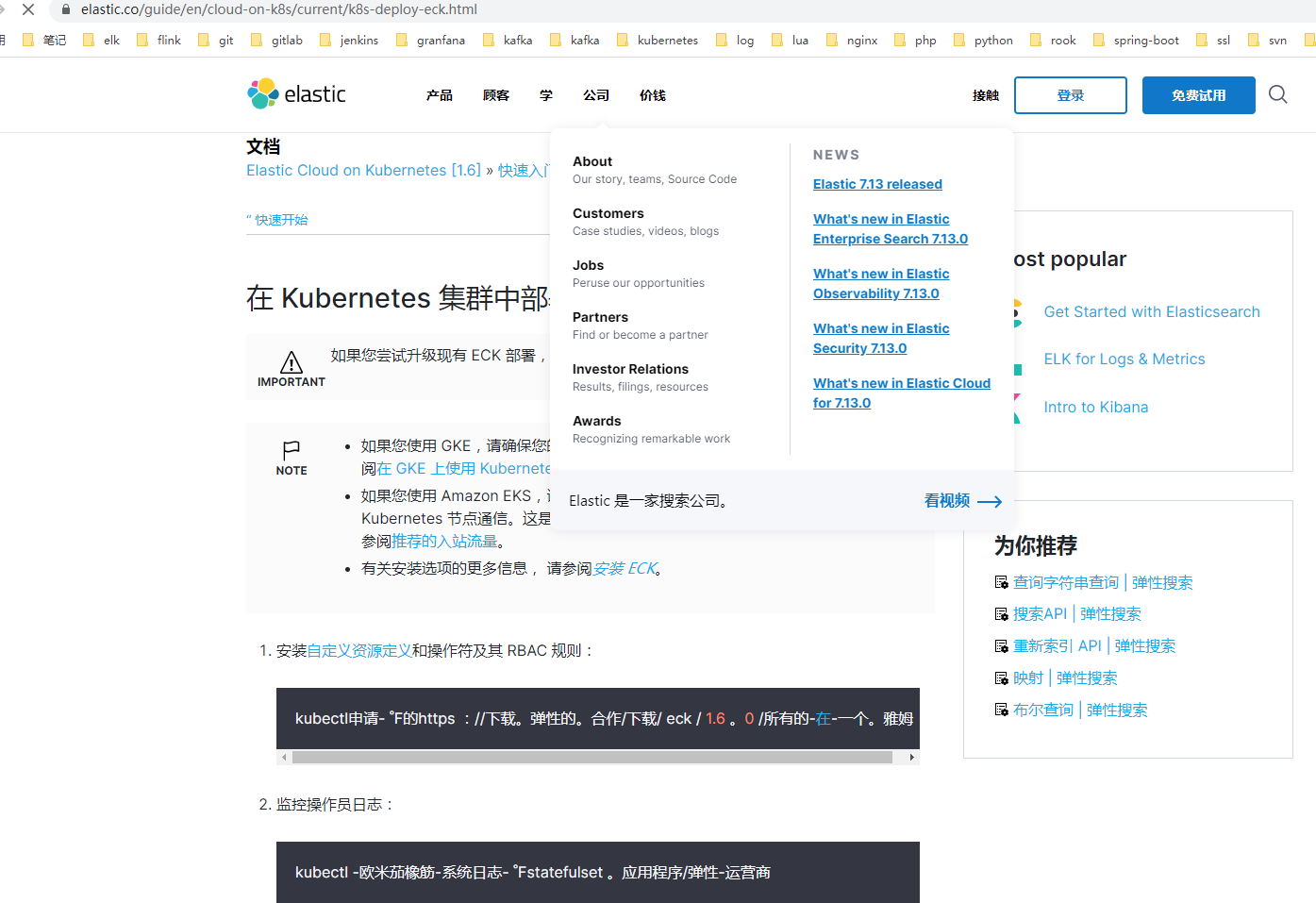1316x903 pixels.
Task: Click the 免费试用 free trial button
Action: click(1199, 95)
